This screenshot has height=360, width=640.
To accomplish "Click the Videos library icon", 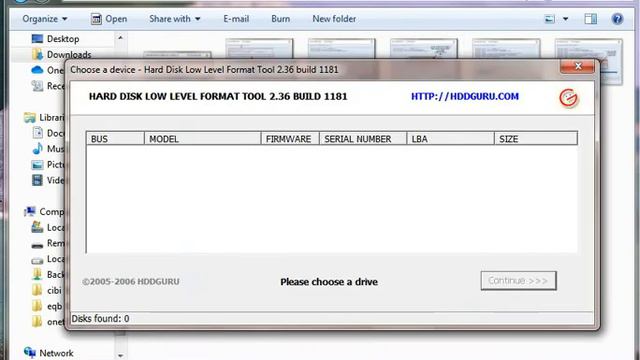I will 37,180.
